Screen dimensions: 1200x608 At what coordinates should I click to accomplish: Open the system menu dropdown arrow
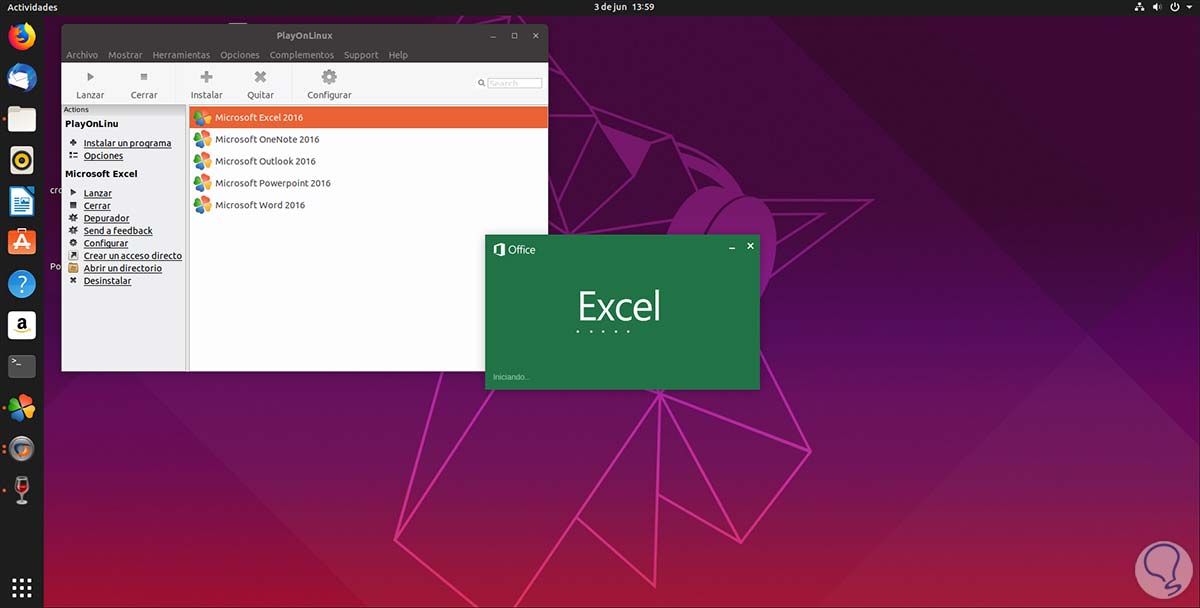[x=1188, y=7]
